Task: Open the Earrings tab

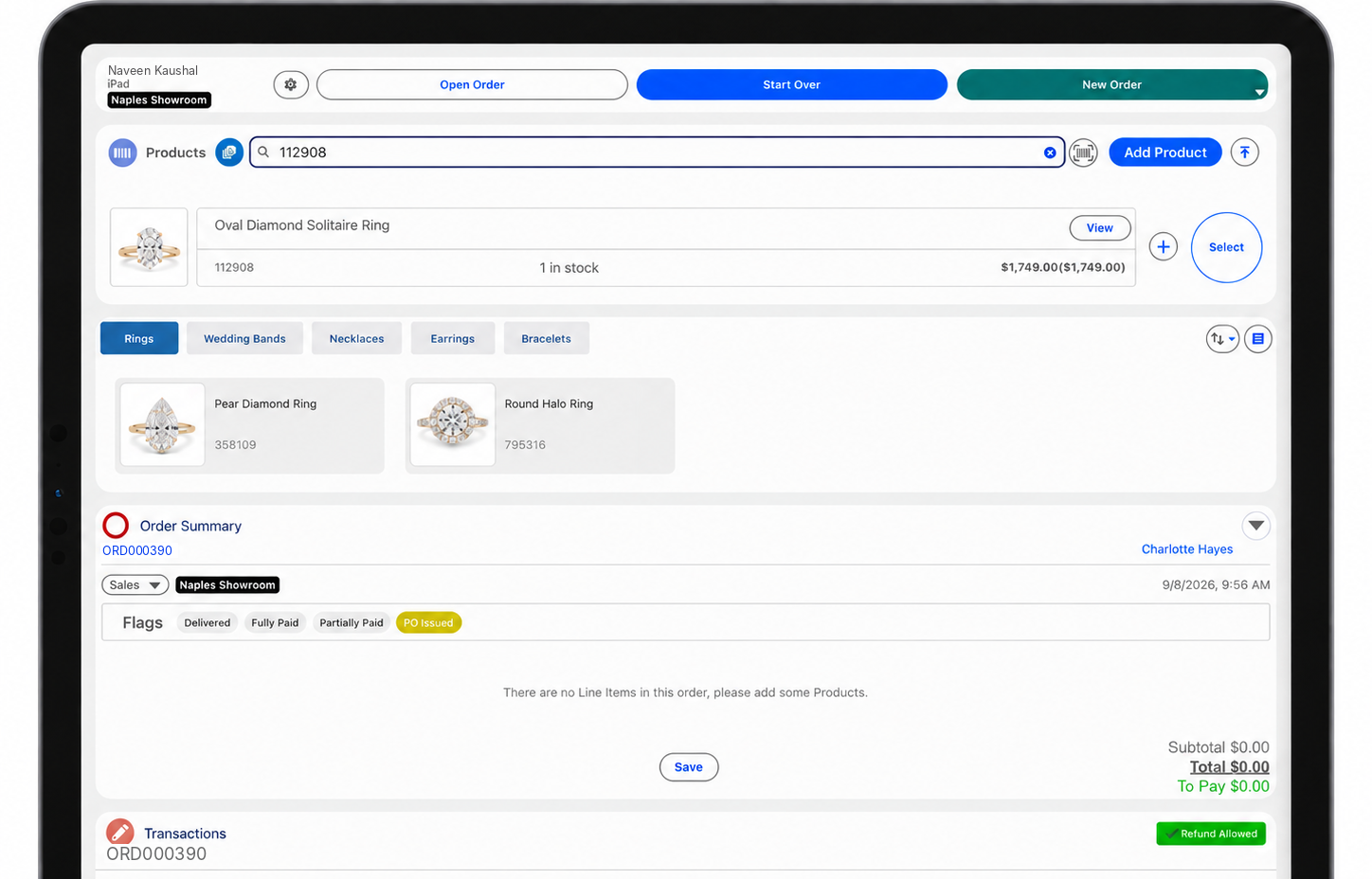Action: pos(453,338)
